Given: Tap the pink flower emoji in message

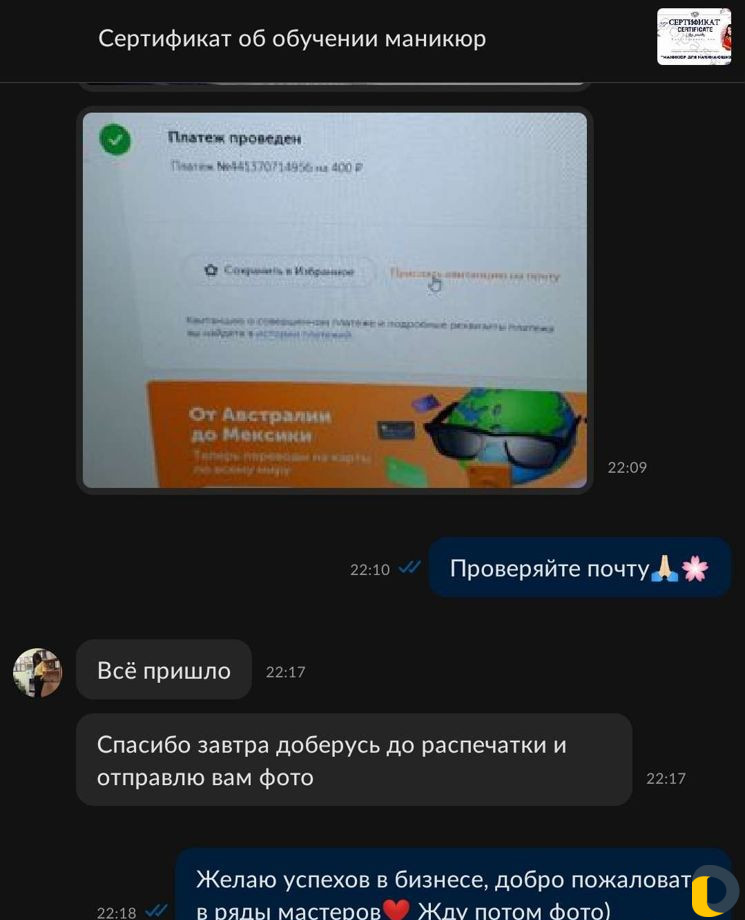Looking at the screenshot, I should tap(695, 568).
